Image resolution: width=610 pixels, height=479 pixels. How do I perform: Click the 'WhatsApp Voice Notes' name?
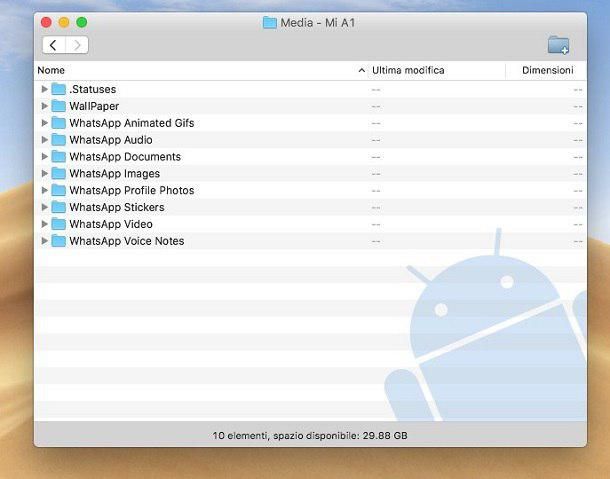[126, 241]
